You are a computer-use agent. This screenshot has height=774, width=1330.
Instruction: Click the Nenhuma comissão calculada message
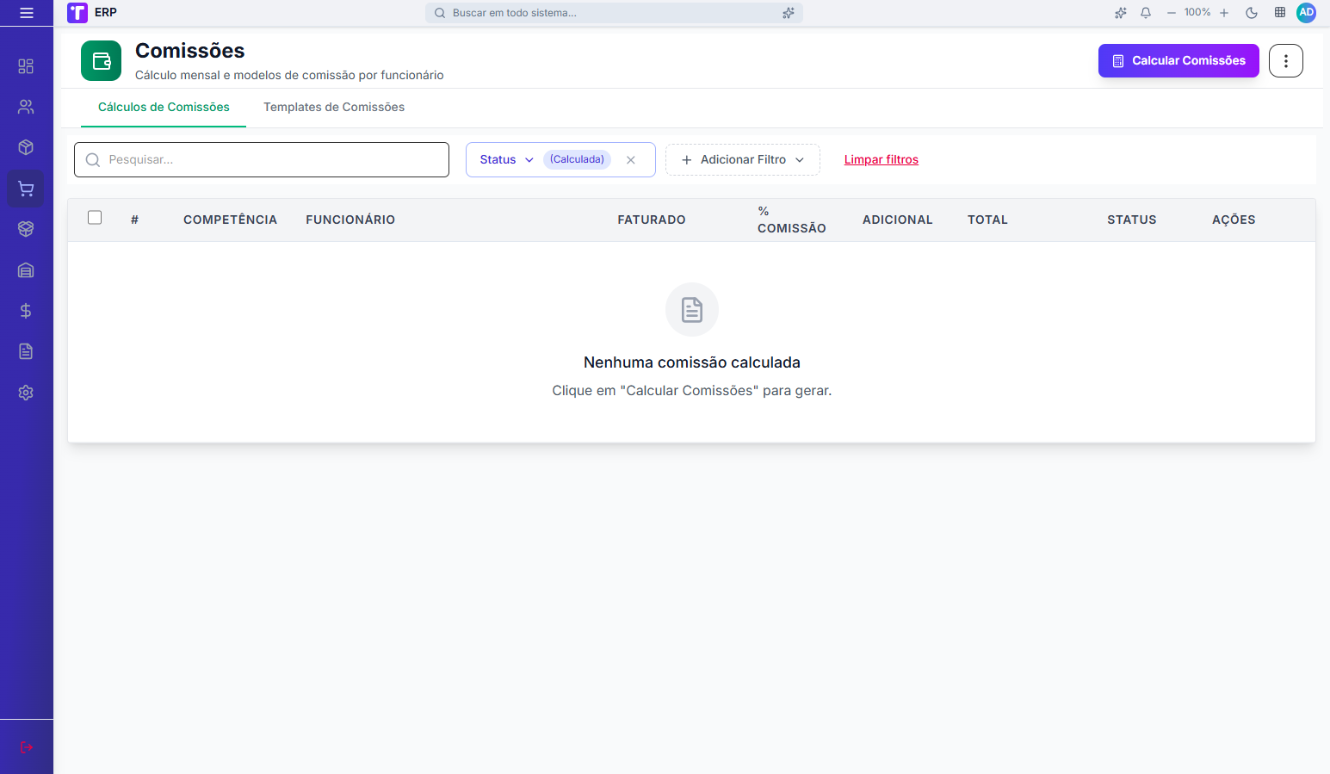point(692,363)
